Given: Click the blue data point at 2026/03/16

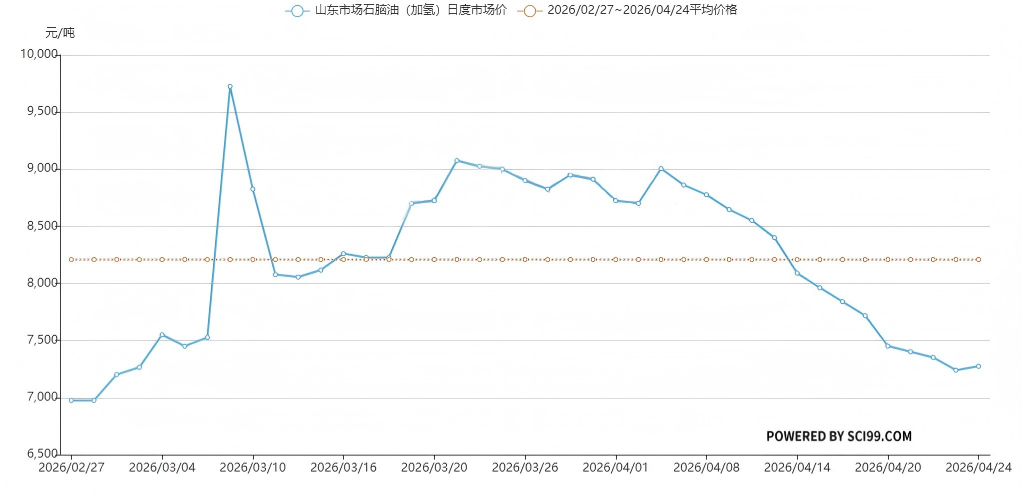Looking at the screenshot, I should pos(343,254).
